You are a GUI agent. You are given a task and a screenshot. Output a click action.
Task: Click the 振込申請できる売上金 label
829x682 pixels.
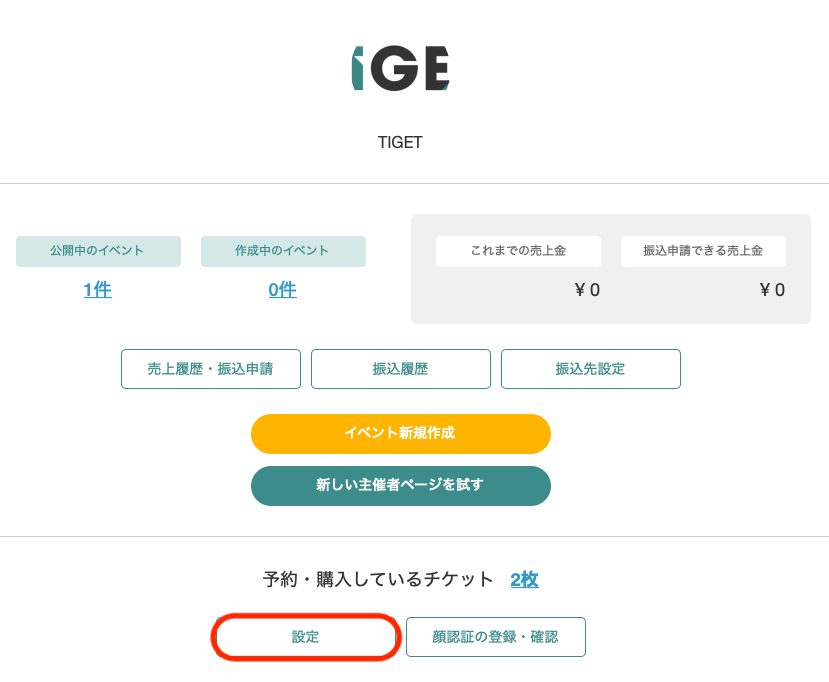click(x=703, y=251)
